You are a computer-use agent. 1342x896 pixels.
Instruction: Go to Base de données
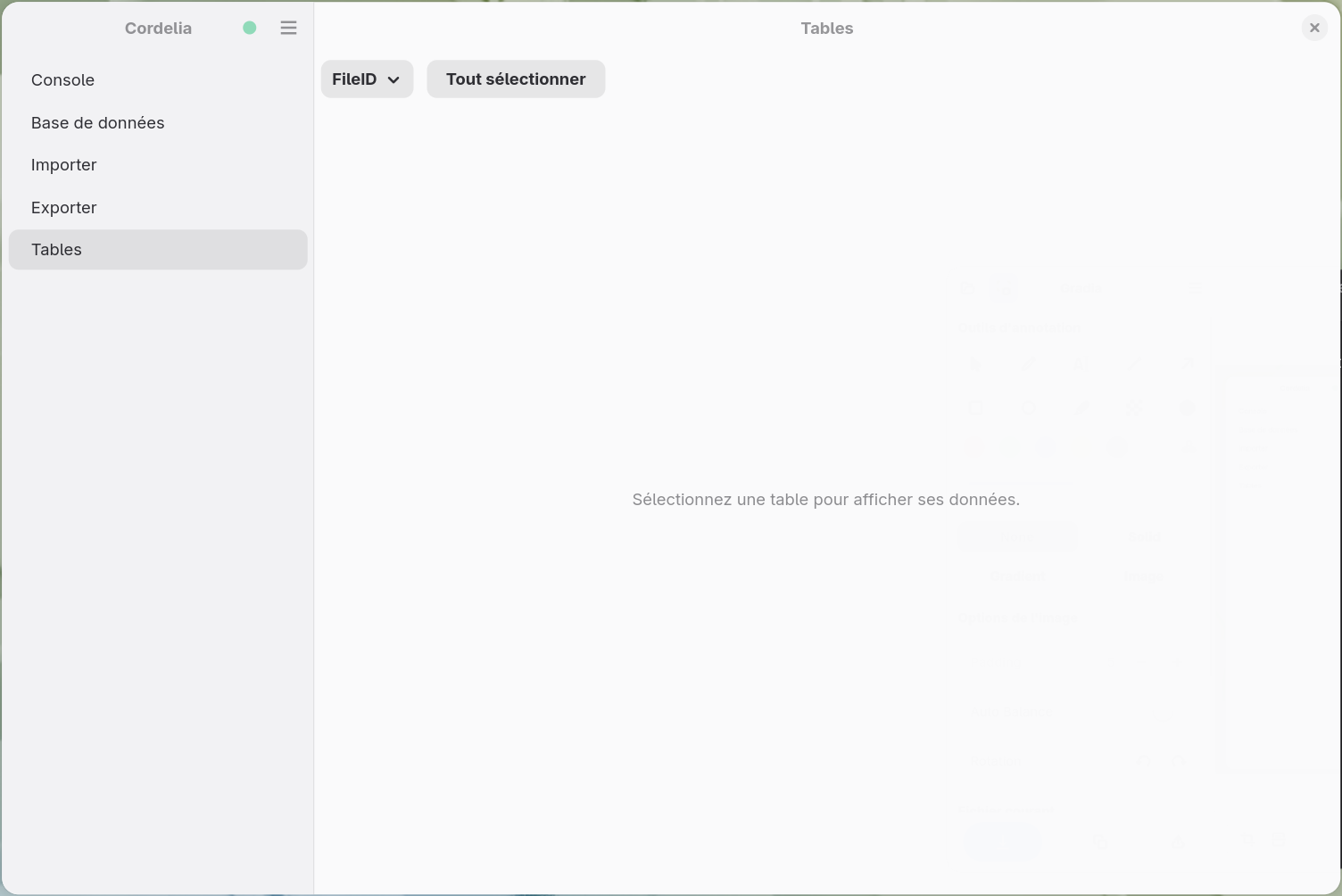point(158,123)
